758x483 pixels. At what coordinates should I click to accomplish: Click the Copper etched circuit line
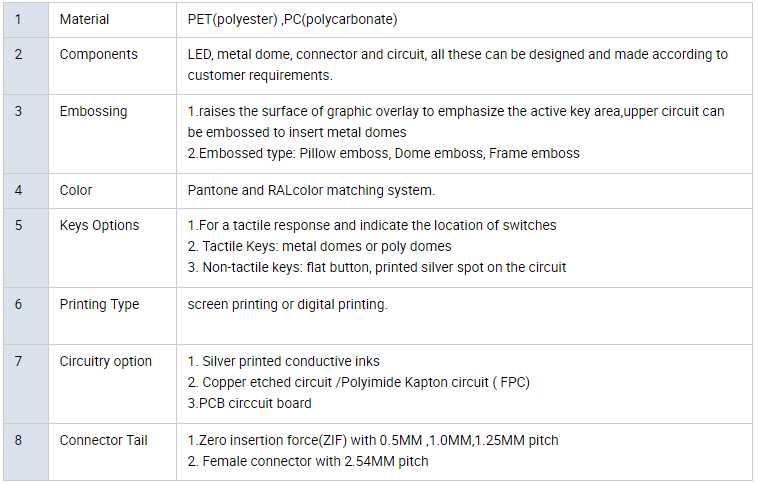tap(359, 382)
